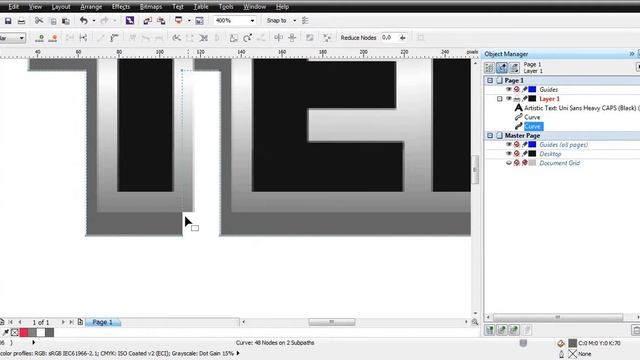Click the Welcome screen icon

tap(199, 20)
